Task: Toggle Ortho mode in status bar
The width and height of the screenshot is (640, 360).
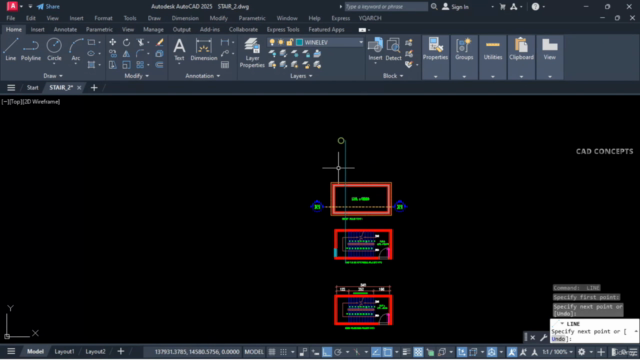Action: [327, 352]
